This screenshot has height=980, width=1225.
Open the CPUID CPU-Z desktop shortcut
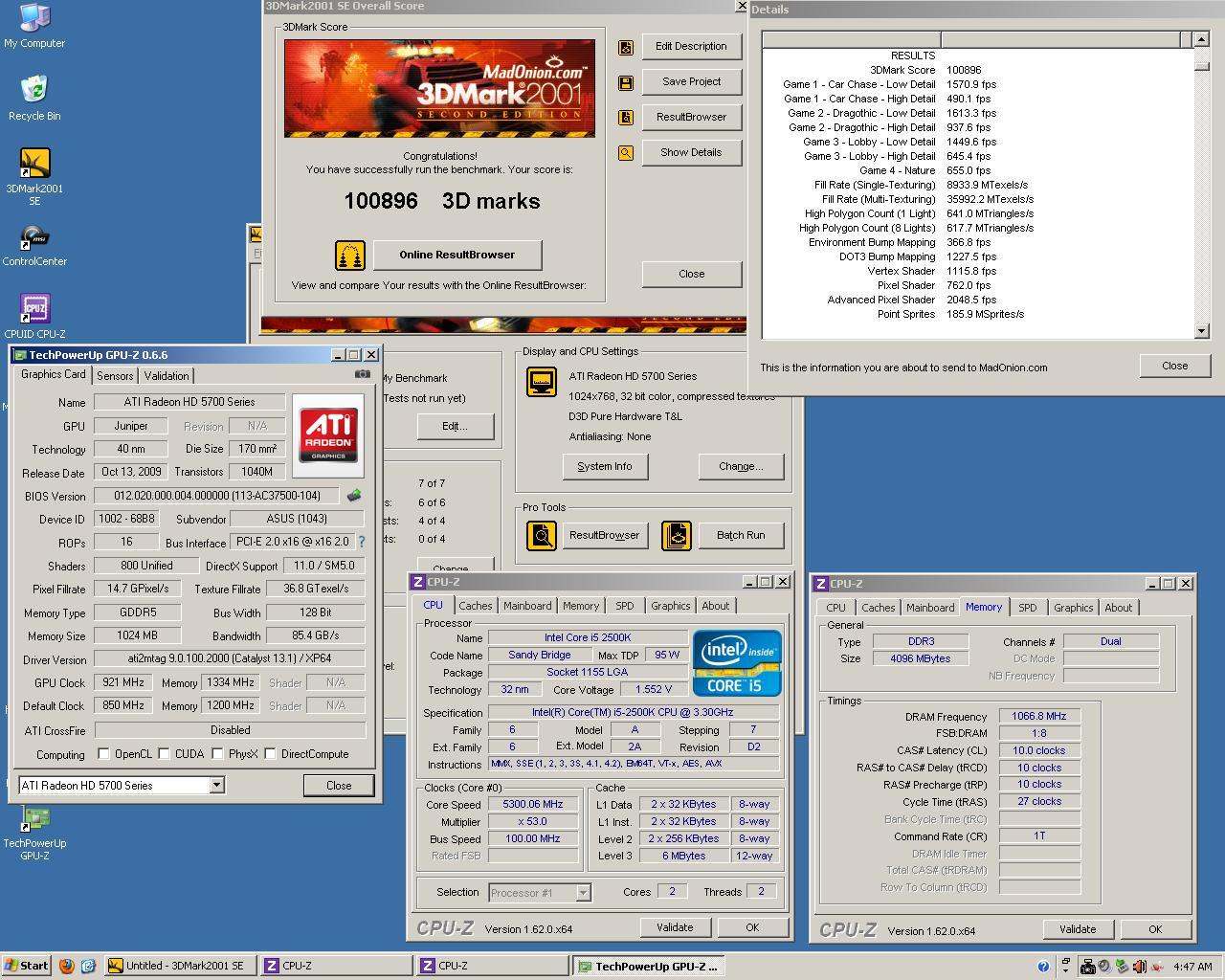pos(34,318)
